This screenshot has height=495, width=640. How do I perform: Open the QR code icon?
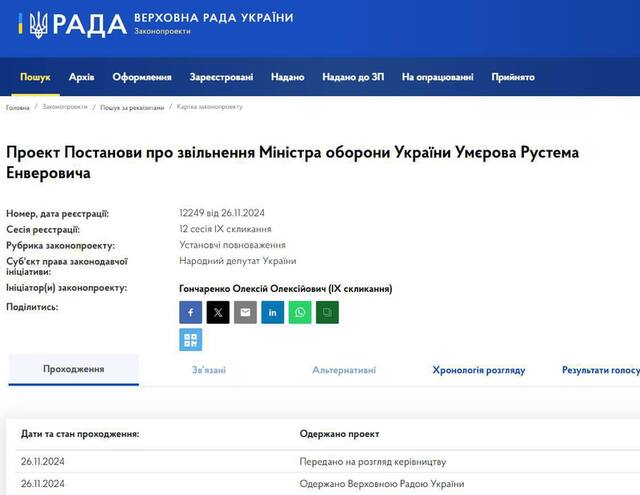tap(191, 340)
